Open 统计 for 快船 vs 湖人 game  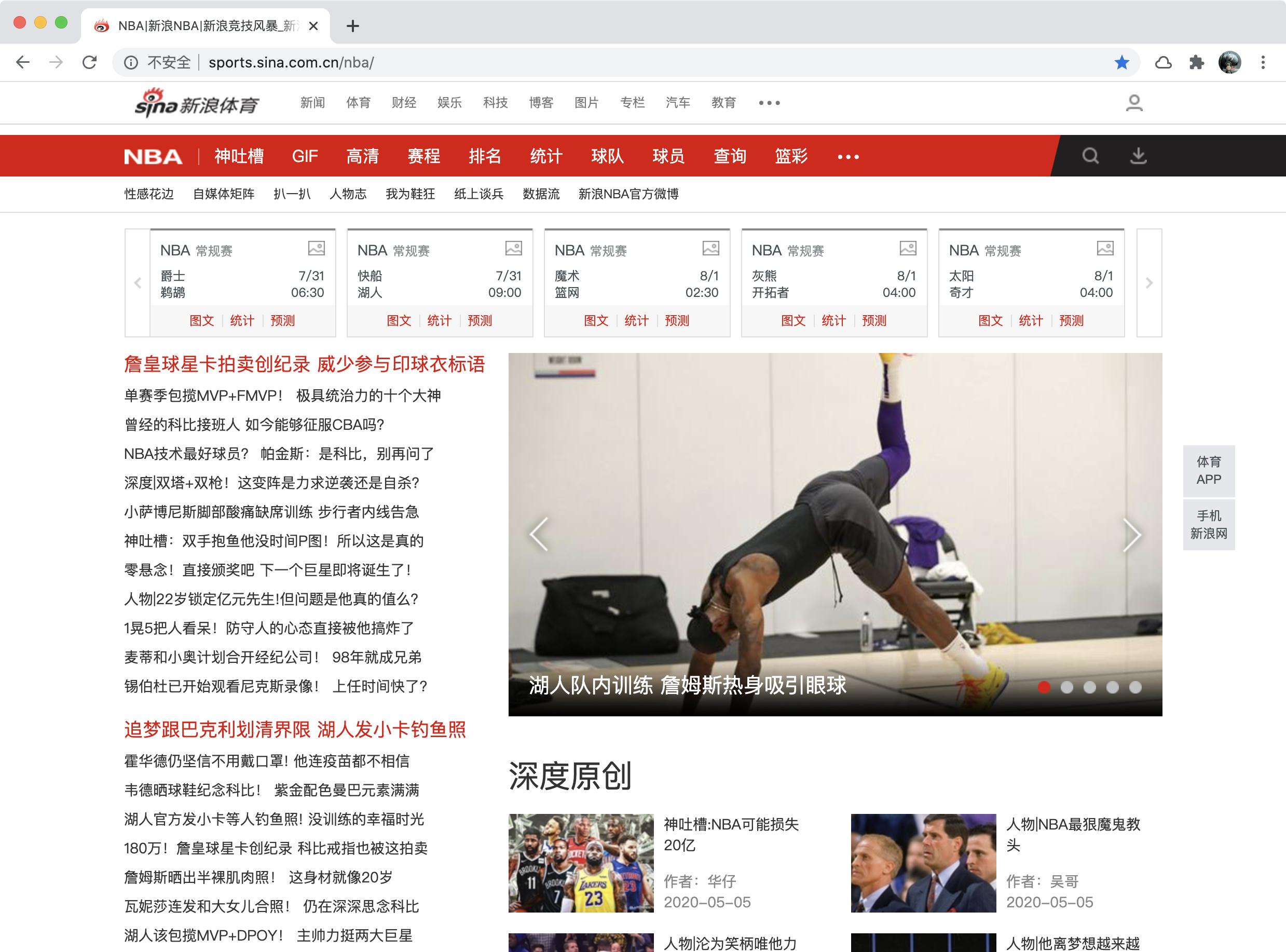[x=439, y=321]
